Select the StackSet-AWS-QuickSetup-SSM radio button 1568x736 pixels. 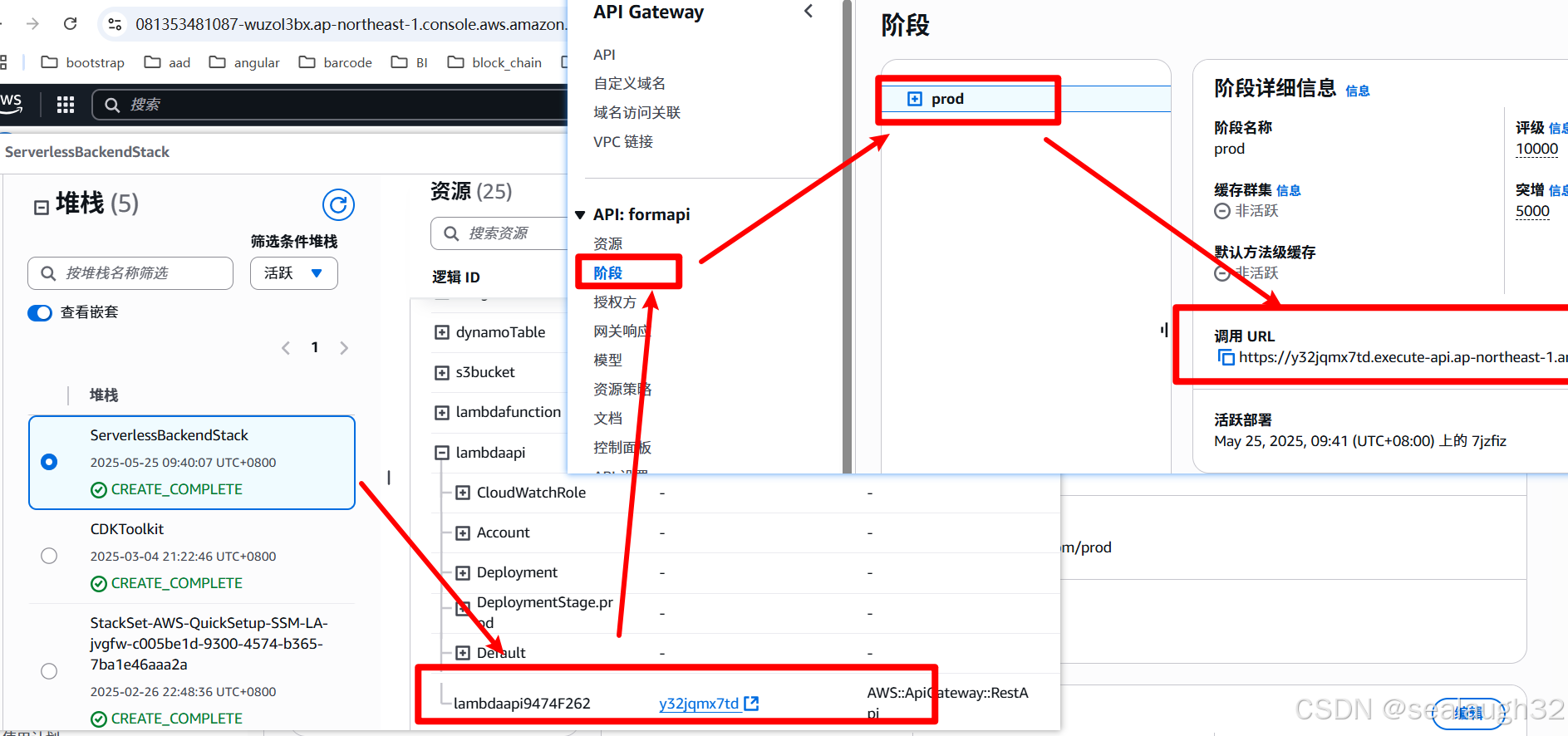[x=49, y=671]
